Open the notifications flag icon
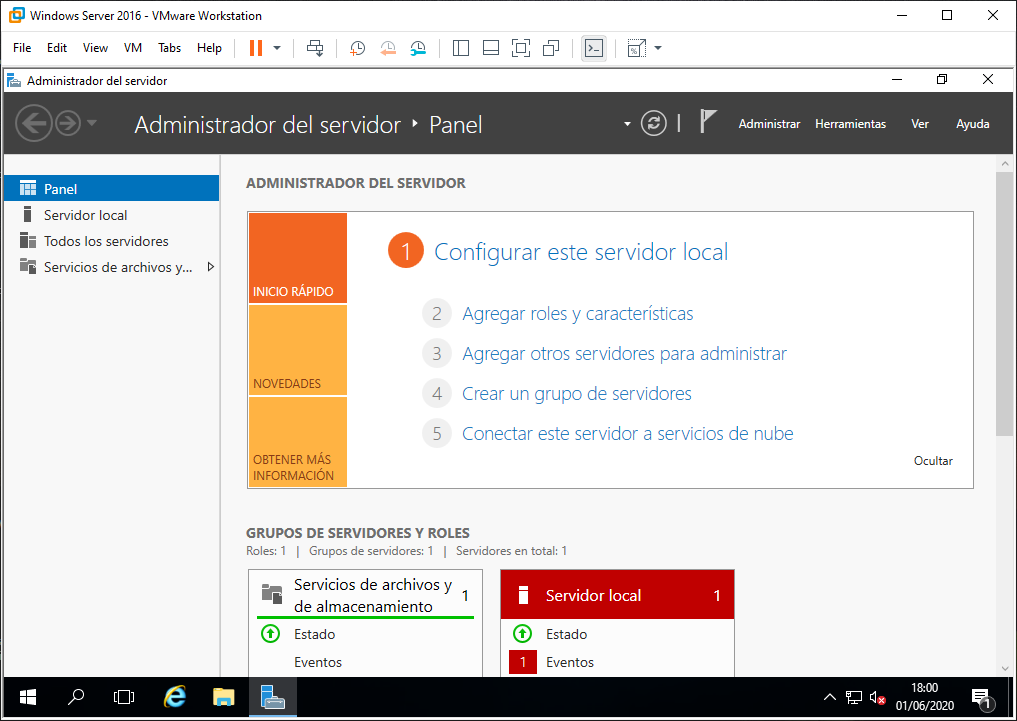The width and height of the screenshot is (1017, 721). coord(708,122)
